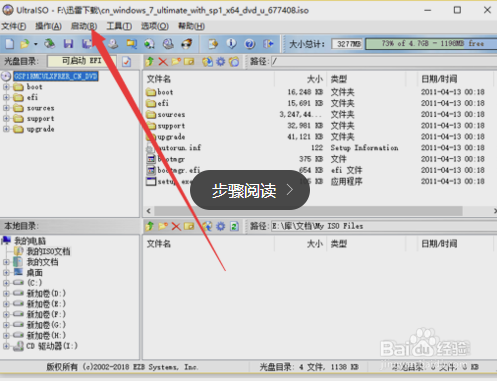Screen dimensions: 497x382
Task: Expand the 我的文档 tree node
Action: (x=6, y=262)
